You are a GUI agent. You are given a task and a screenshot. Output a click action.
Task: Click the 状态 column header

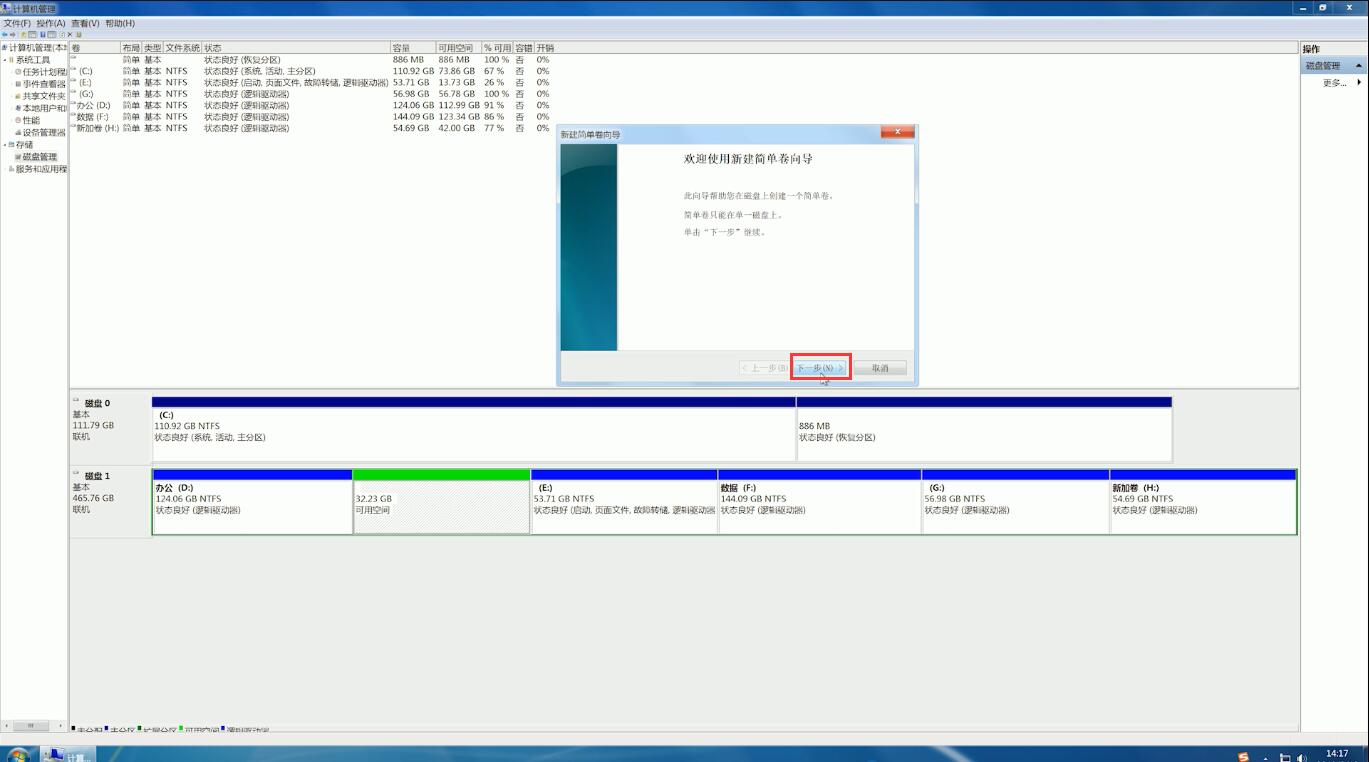tap(296, 48)
